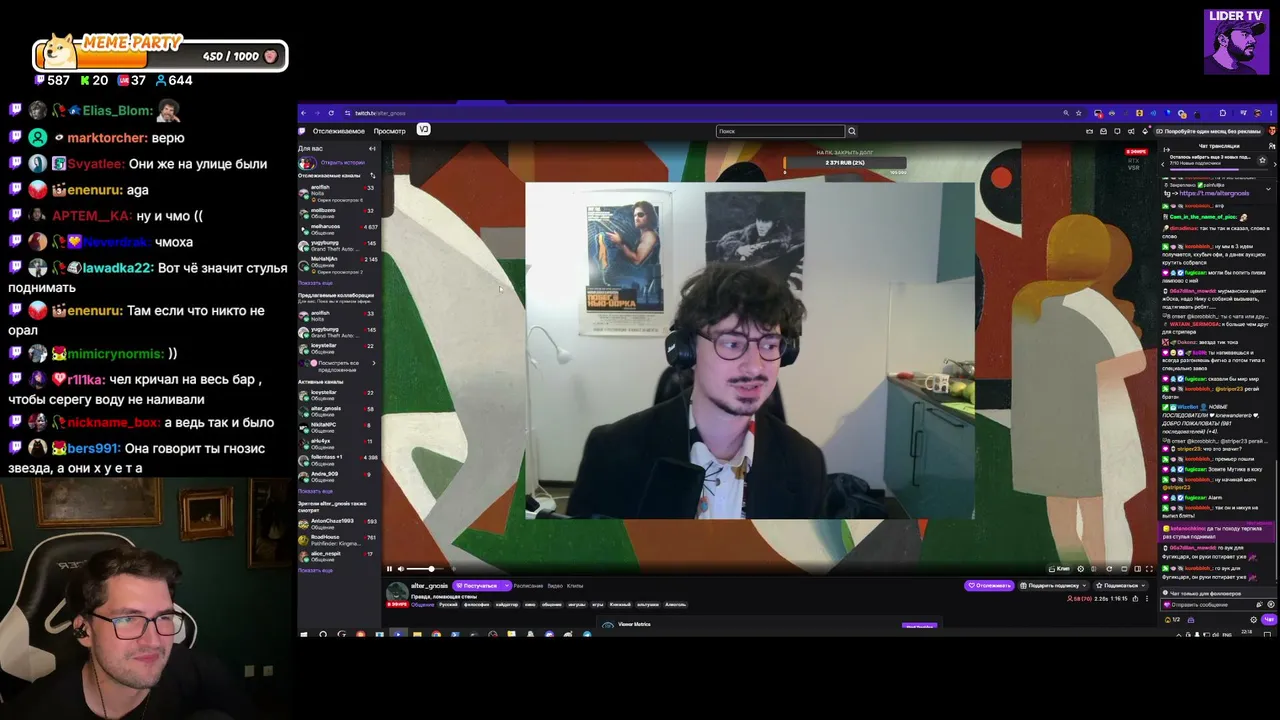The image size is (1280, 720).
Task: Click the философия stream tag
Action: point(477,605)
